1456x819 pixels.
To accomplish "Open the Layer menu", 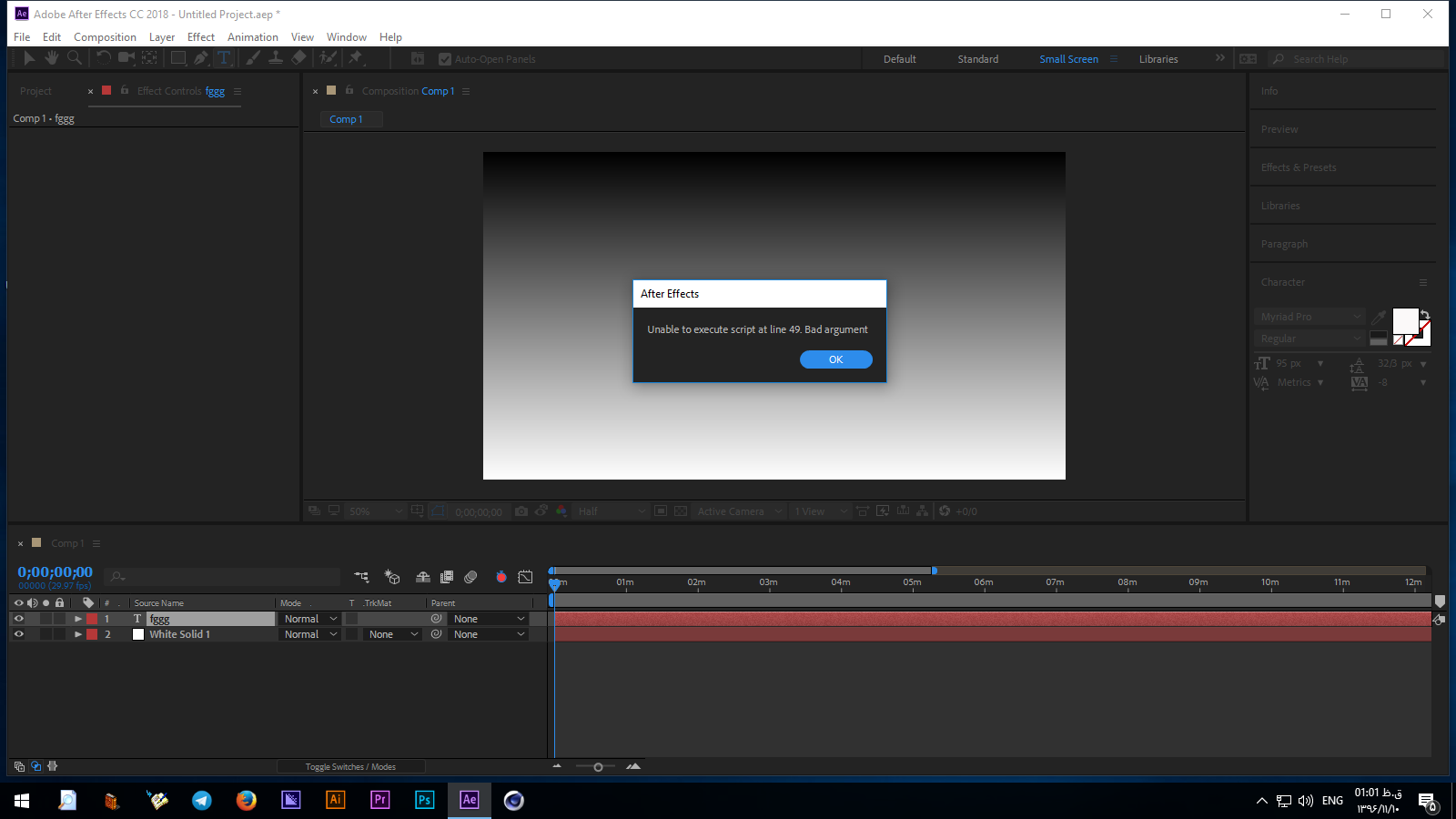I will point(162,37).
